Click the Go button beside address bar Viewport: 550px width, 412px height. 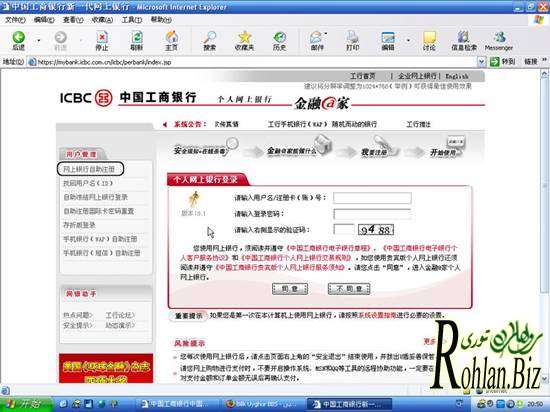pyautogui.click(x=502, y=62)
